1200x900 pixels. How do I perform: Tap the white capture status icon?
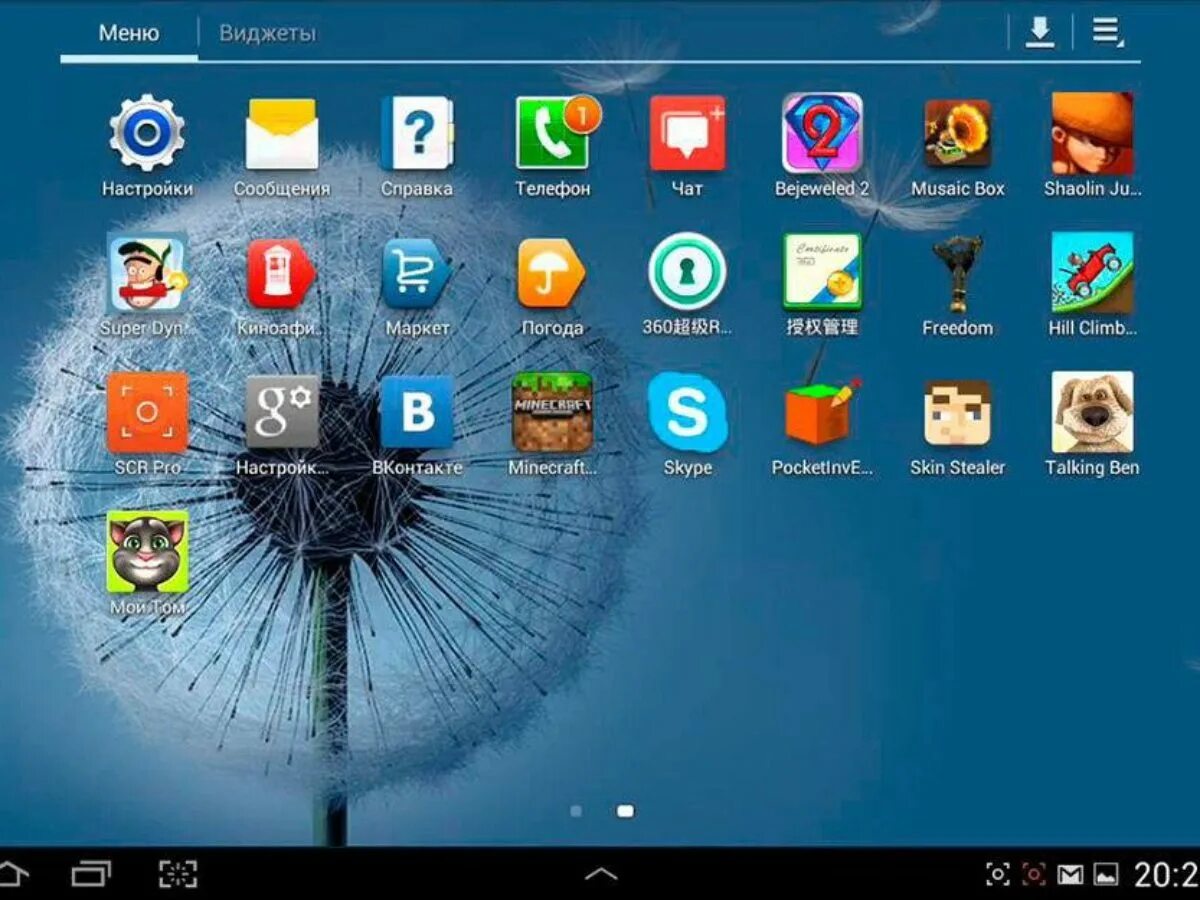point(997,875)
